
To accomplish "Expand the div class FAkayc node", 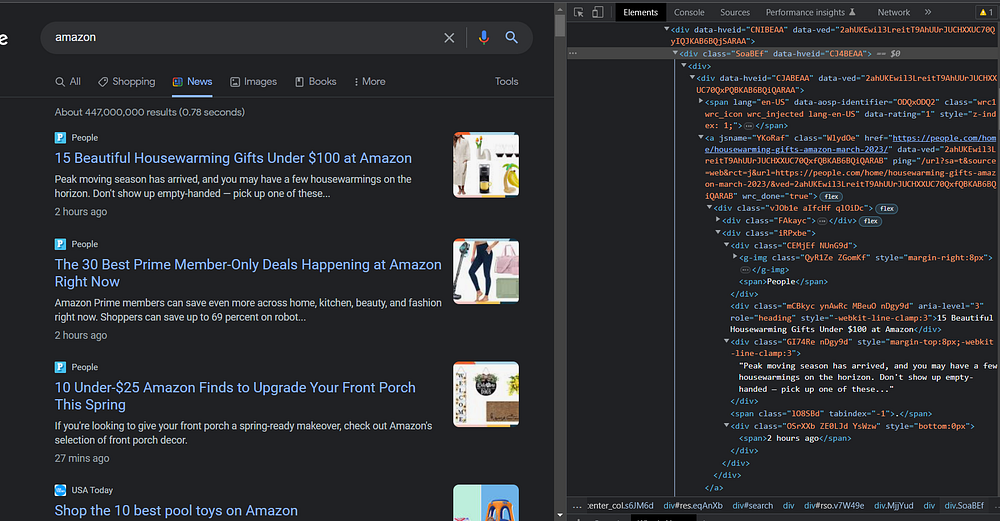I will [717, 219].
